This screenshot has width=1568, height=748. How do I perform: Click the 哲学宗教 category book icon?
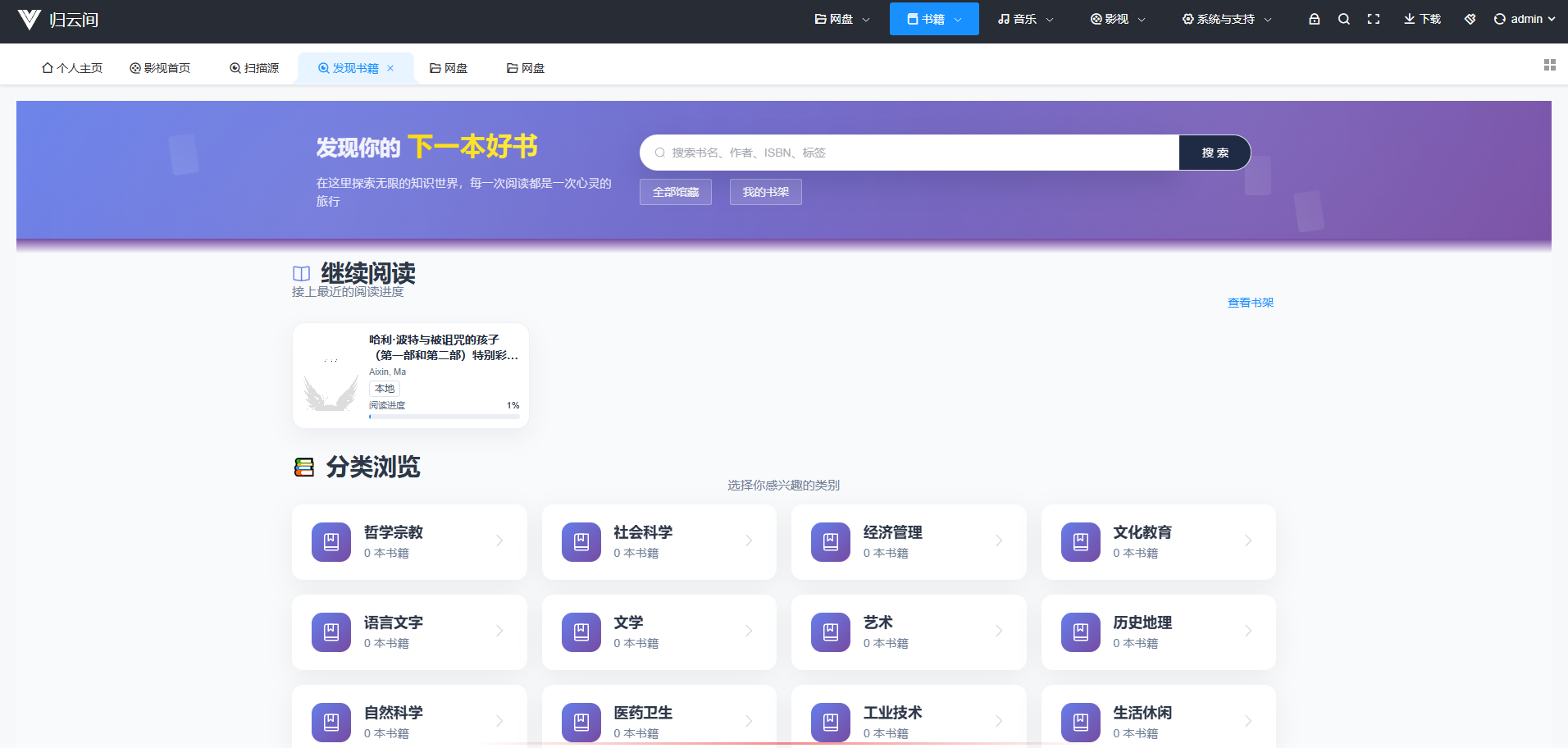point(331,542)
